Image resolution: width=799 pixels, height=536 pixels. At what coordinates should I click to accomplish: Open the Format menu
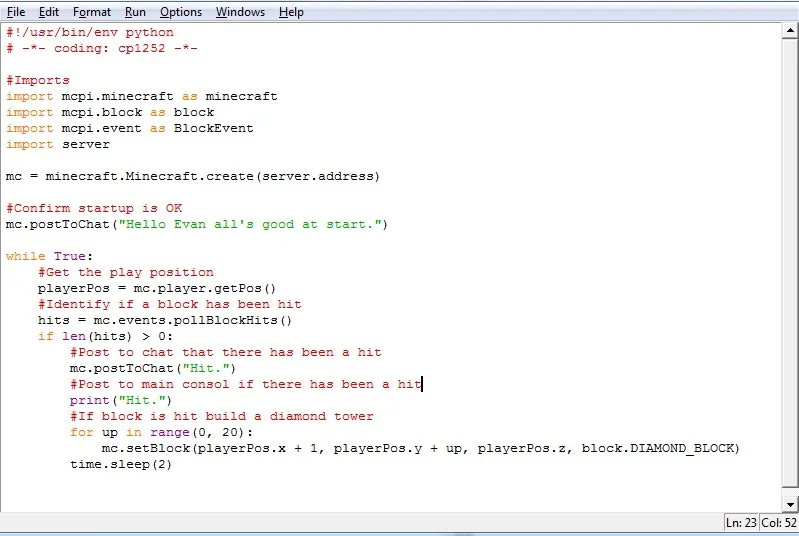[92, 12]
